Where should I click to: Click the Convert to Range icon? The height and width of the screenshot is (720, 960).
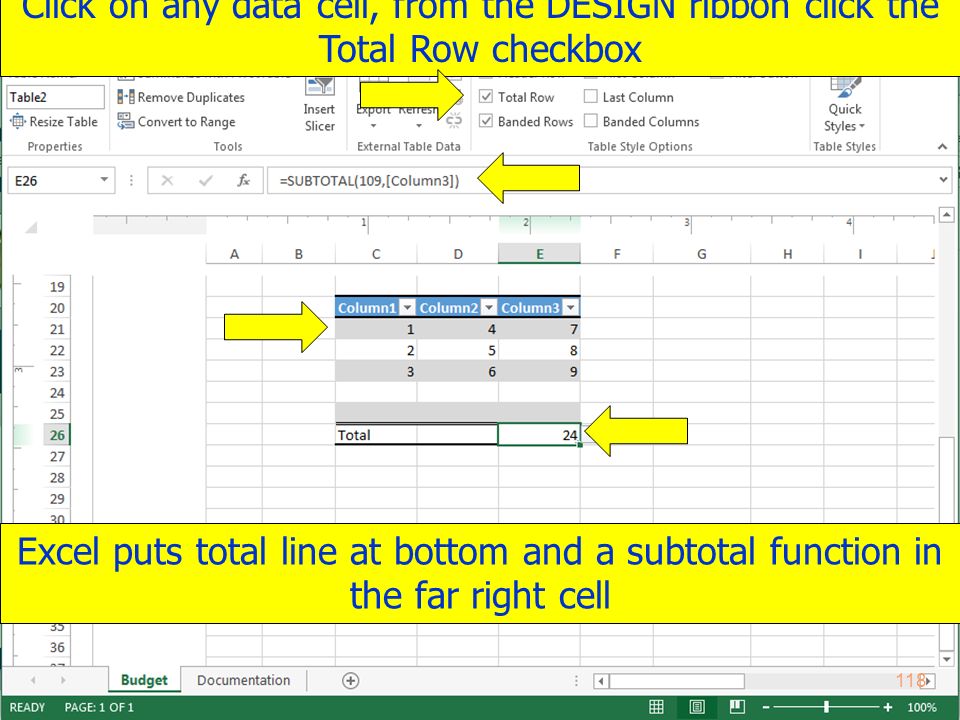126,121
